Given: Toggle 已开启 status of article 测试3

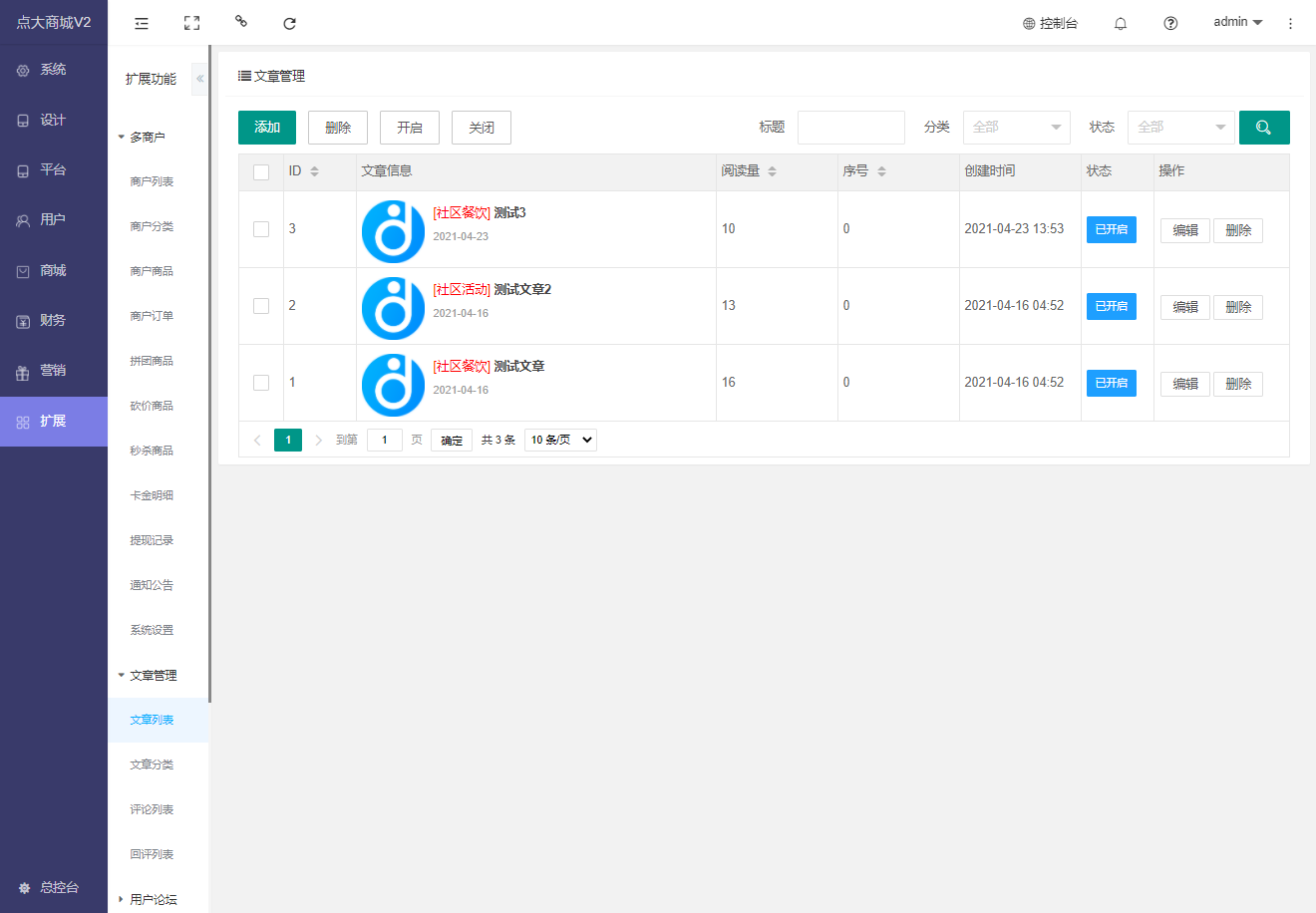Looking at the screenshot, I should click(x=1112, y=229).
